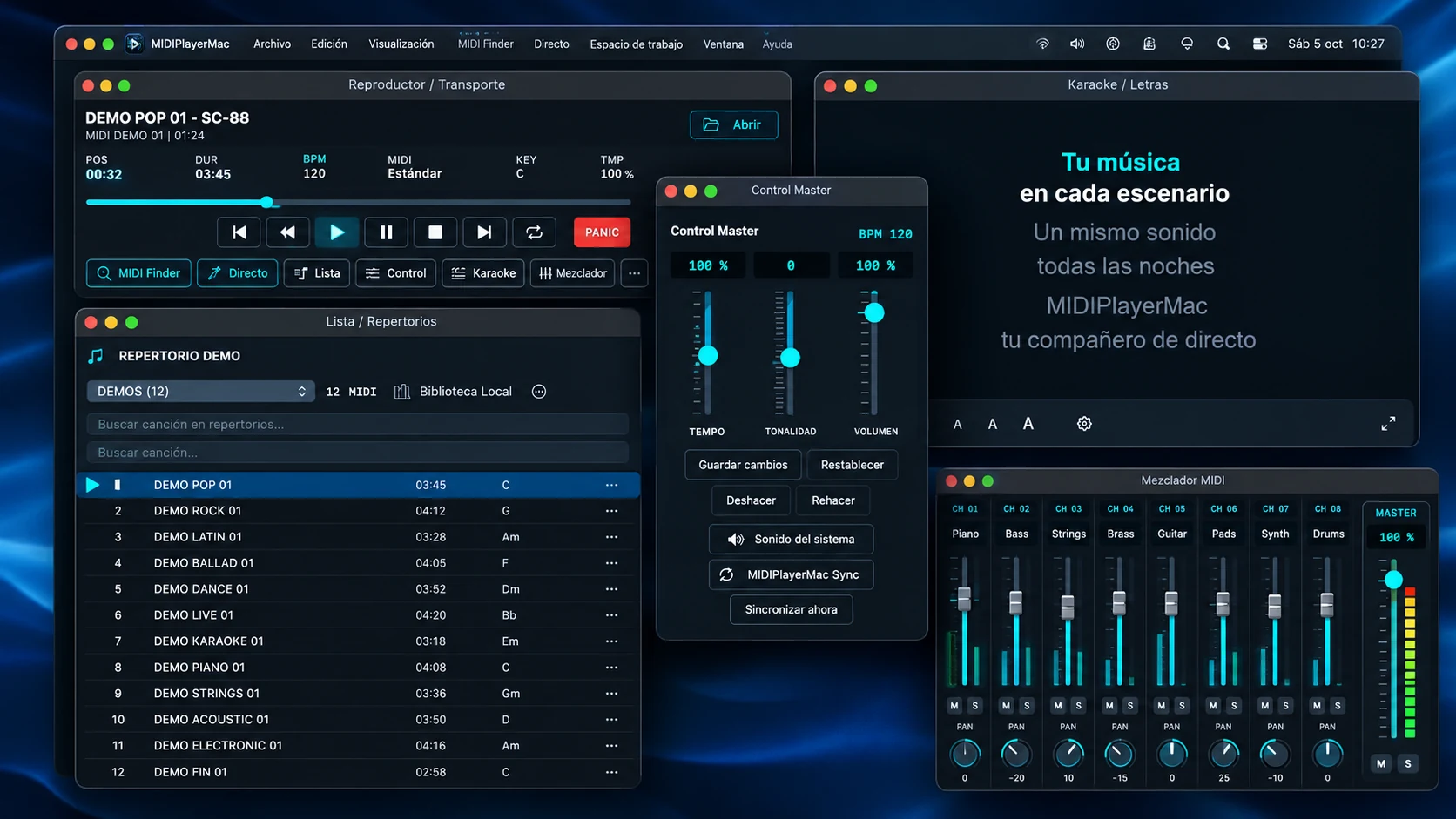Solo the Bass channel CH 02
The image size is (1456, 819).
click(x=1027, y=706)
